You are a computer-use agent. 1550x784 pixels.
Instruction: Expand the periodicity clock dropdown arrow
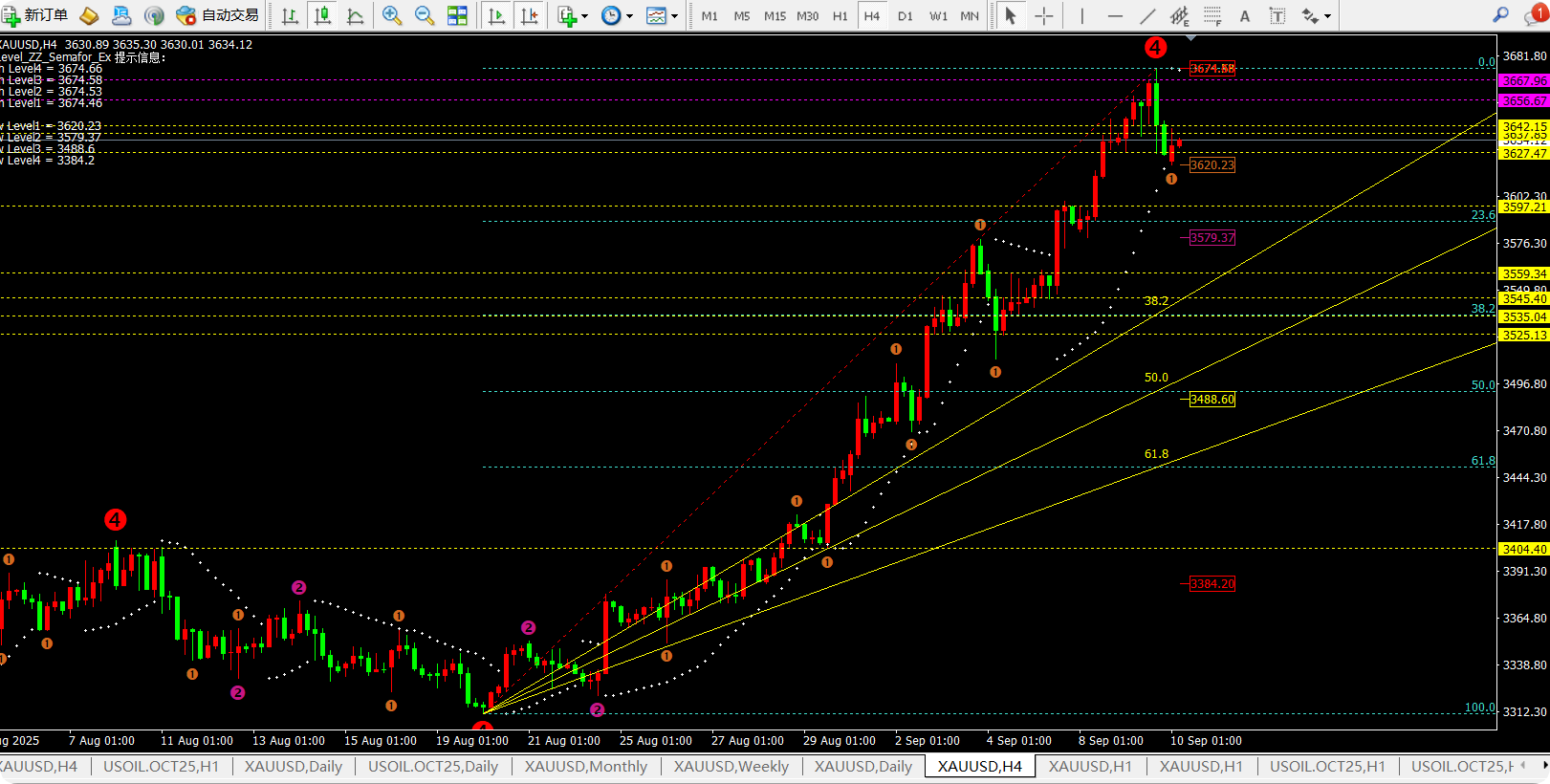click(629, 16)
